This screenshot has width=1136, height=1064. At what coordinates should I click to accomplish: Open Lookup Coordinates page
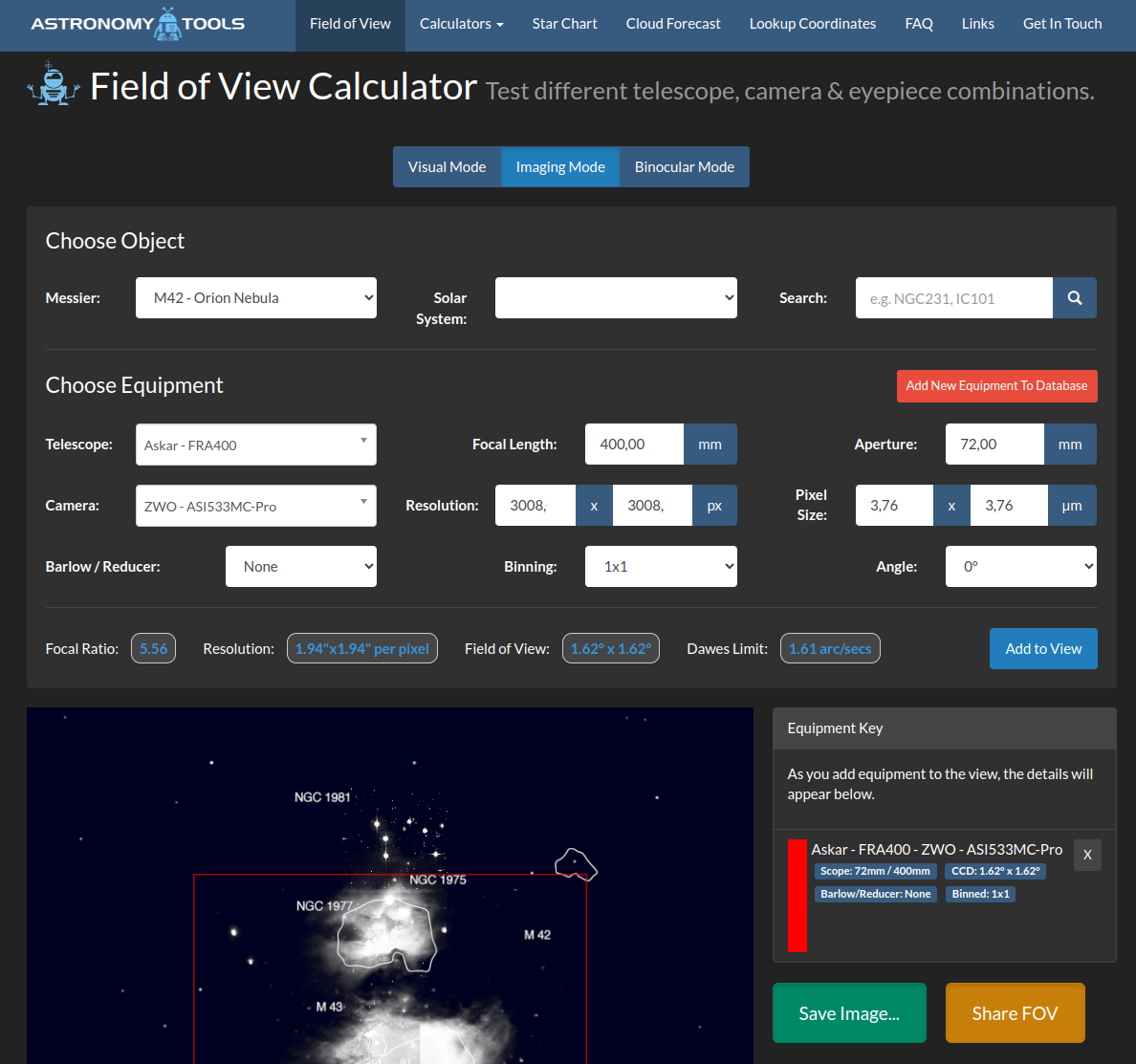(x=812, y=24)
